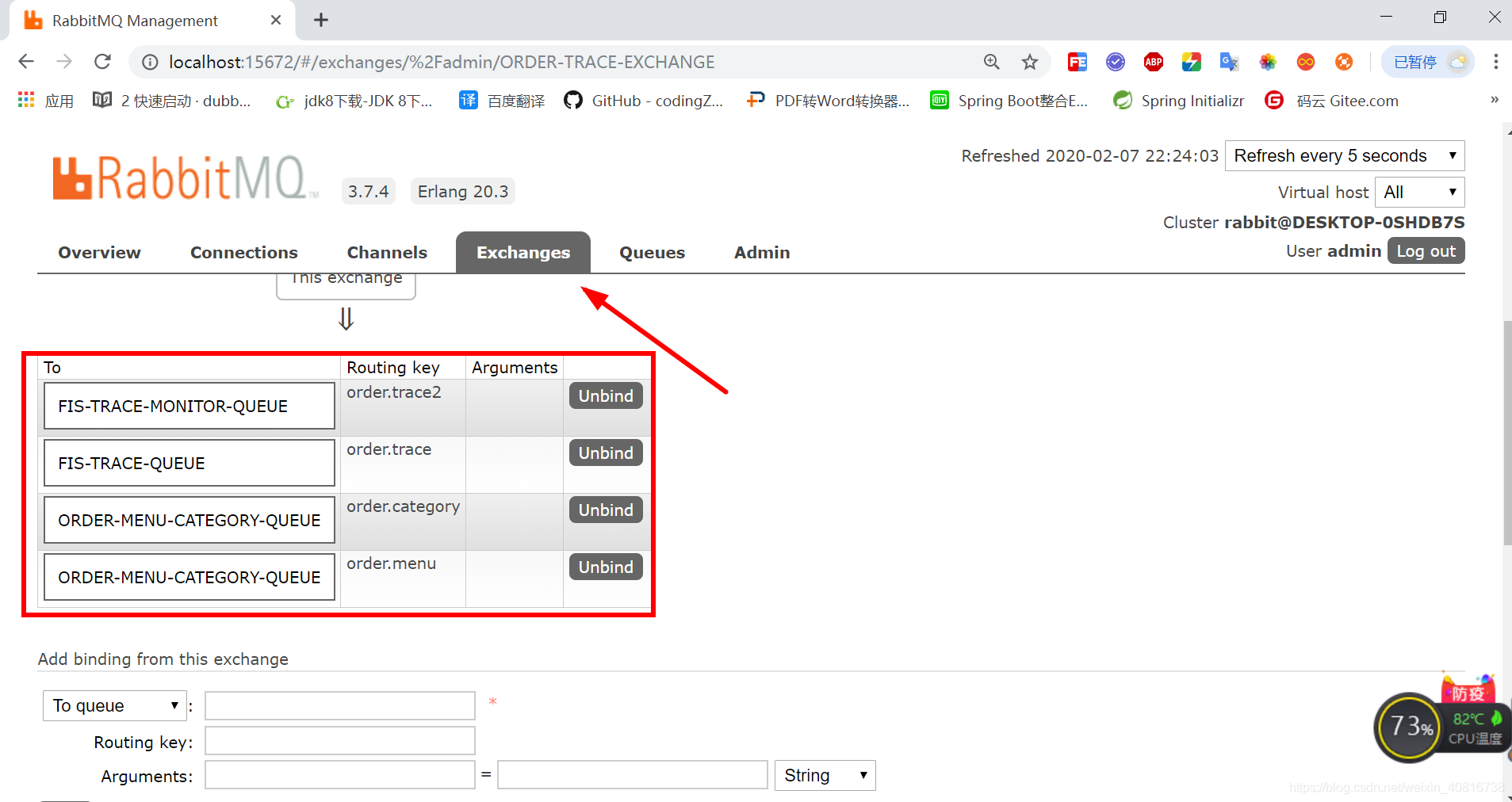The width and height of the screenshot is (1512, 802).
Task: Open the PDF to Word converter bookmark
Action: (828, 101)
